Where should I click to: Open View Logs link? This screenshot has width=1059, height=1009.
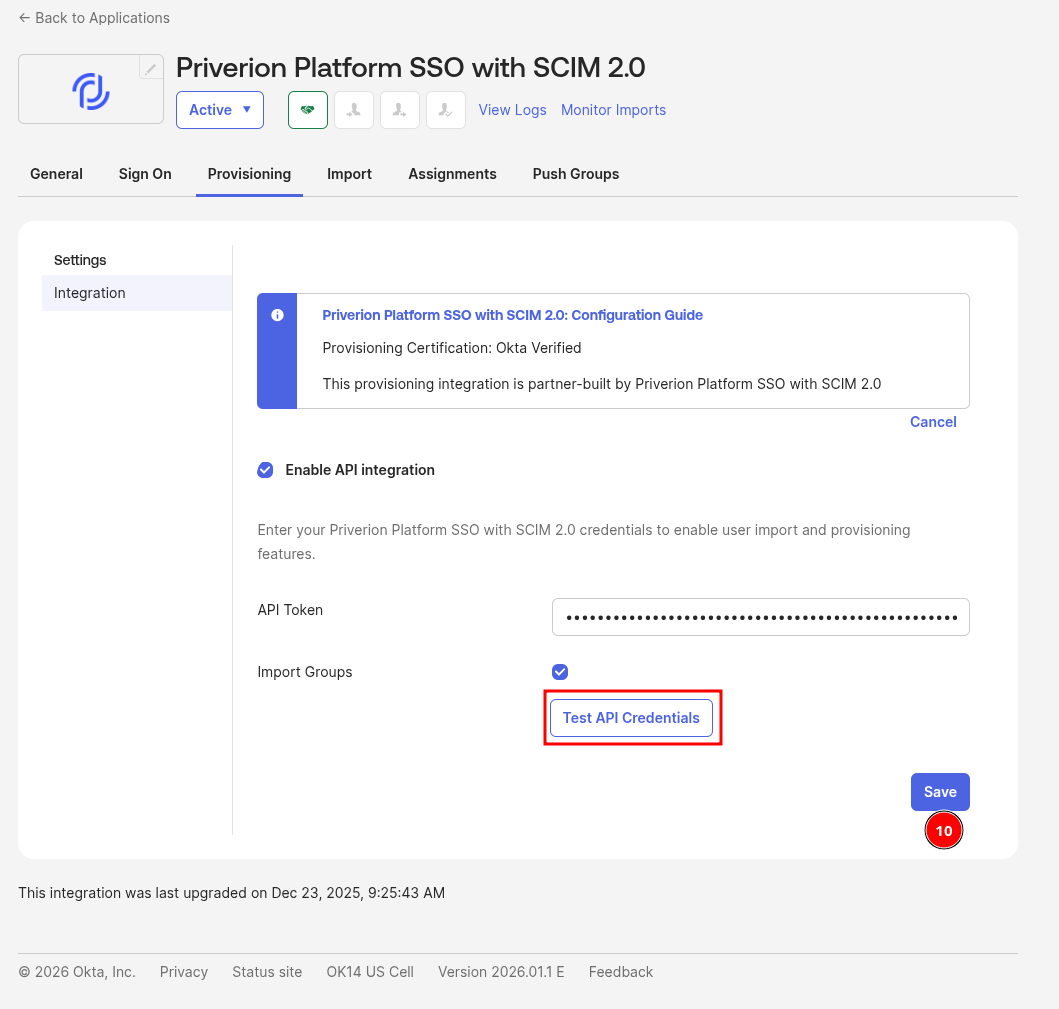[512, 110]
